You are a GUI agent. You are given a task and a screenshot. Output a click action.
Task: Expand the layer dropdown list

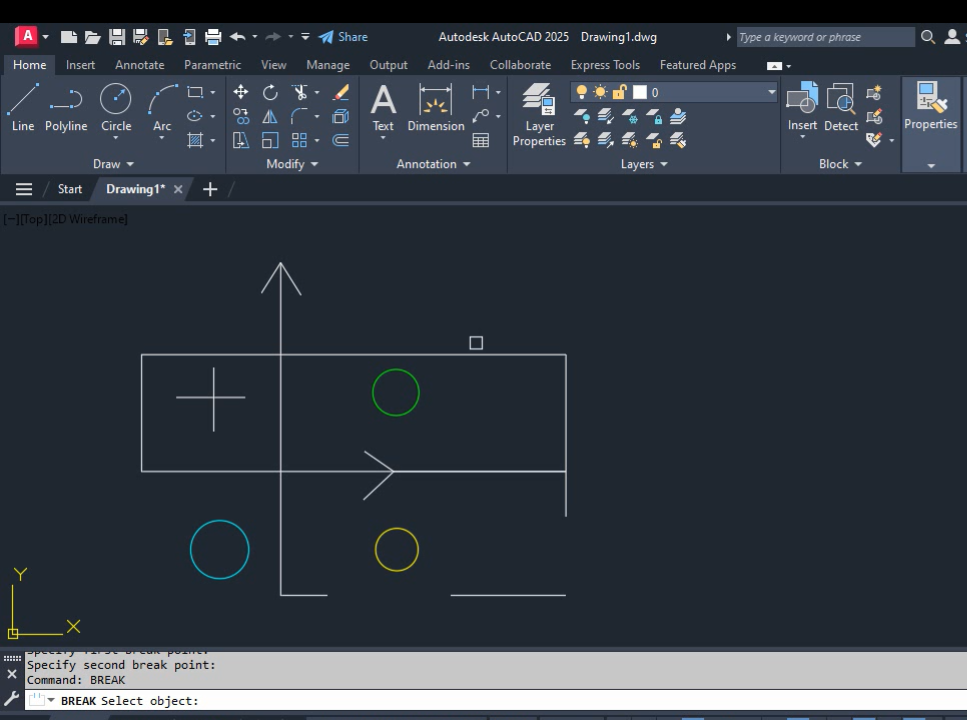[771, 92]
